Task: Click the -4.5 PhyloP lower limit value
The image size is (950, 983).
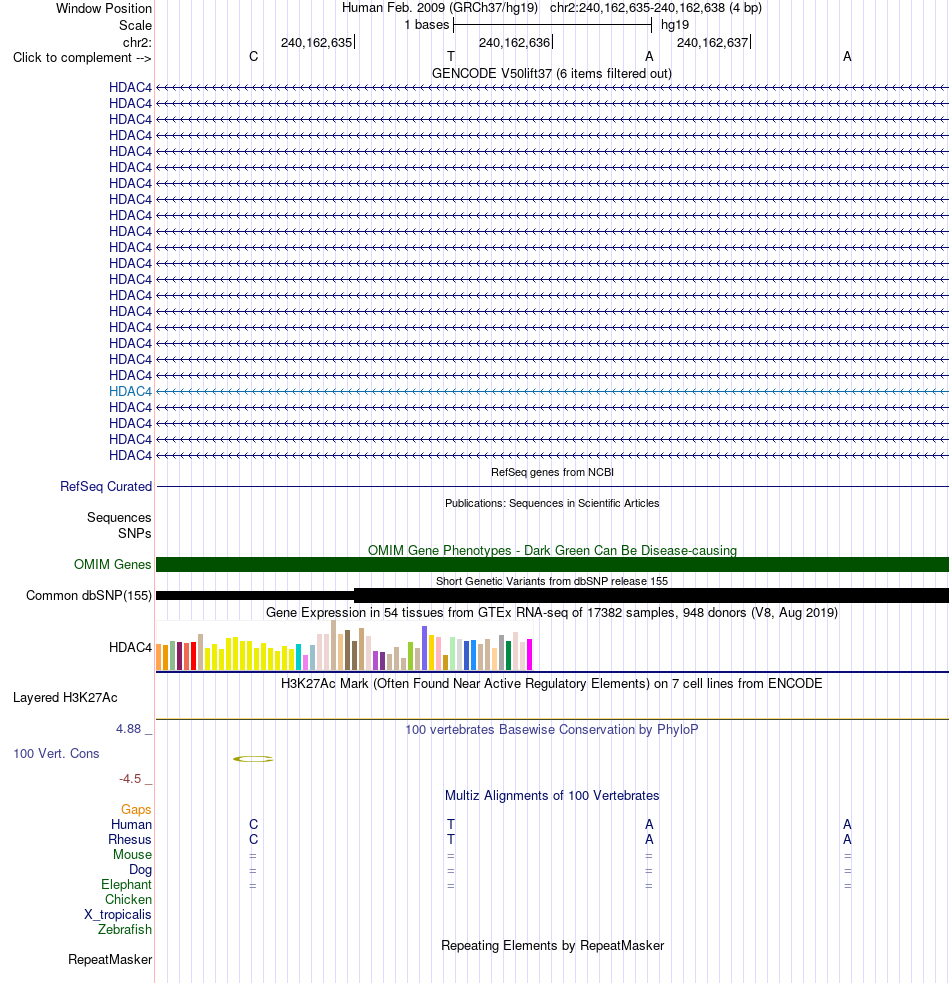Action: [130, 779]
